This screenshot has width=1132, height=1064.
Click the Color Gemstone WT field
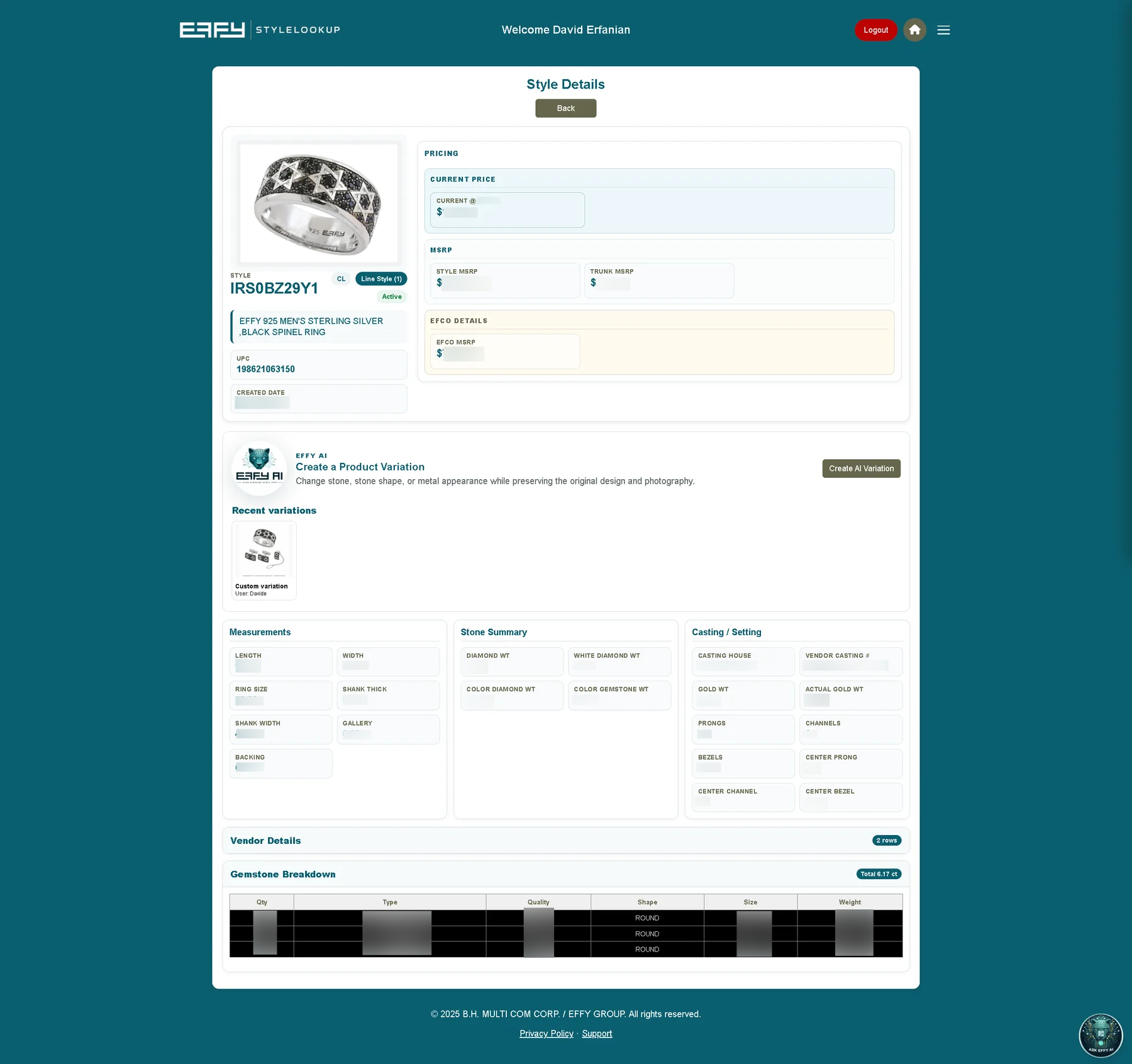[619, 695]
